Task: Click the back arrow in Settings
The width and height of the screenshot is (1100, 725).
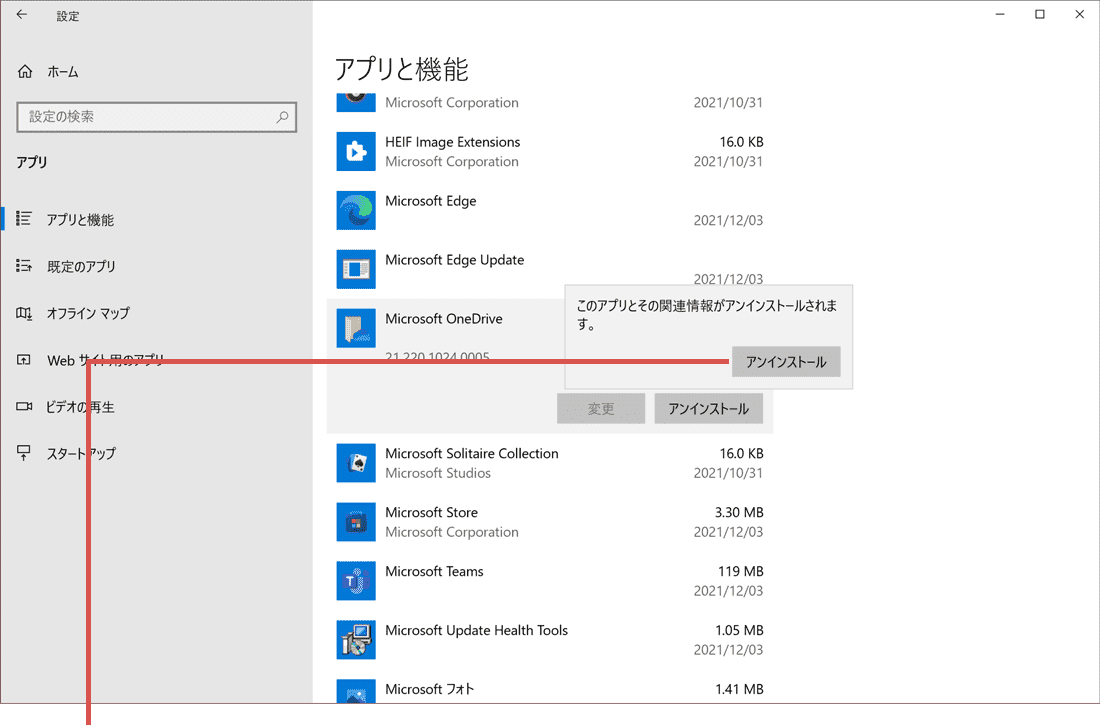Action: coord(22,15)
